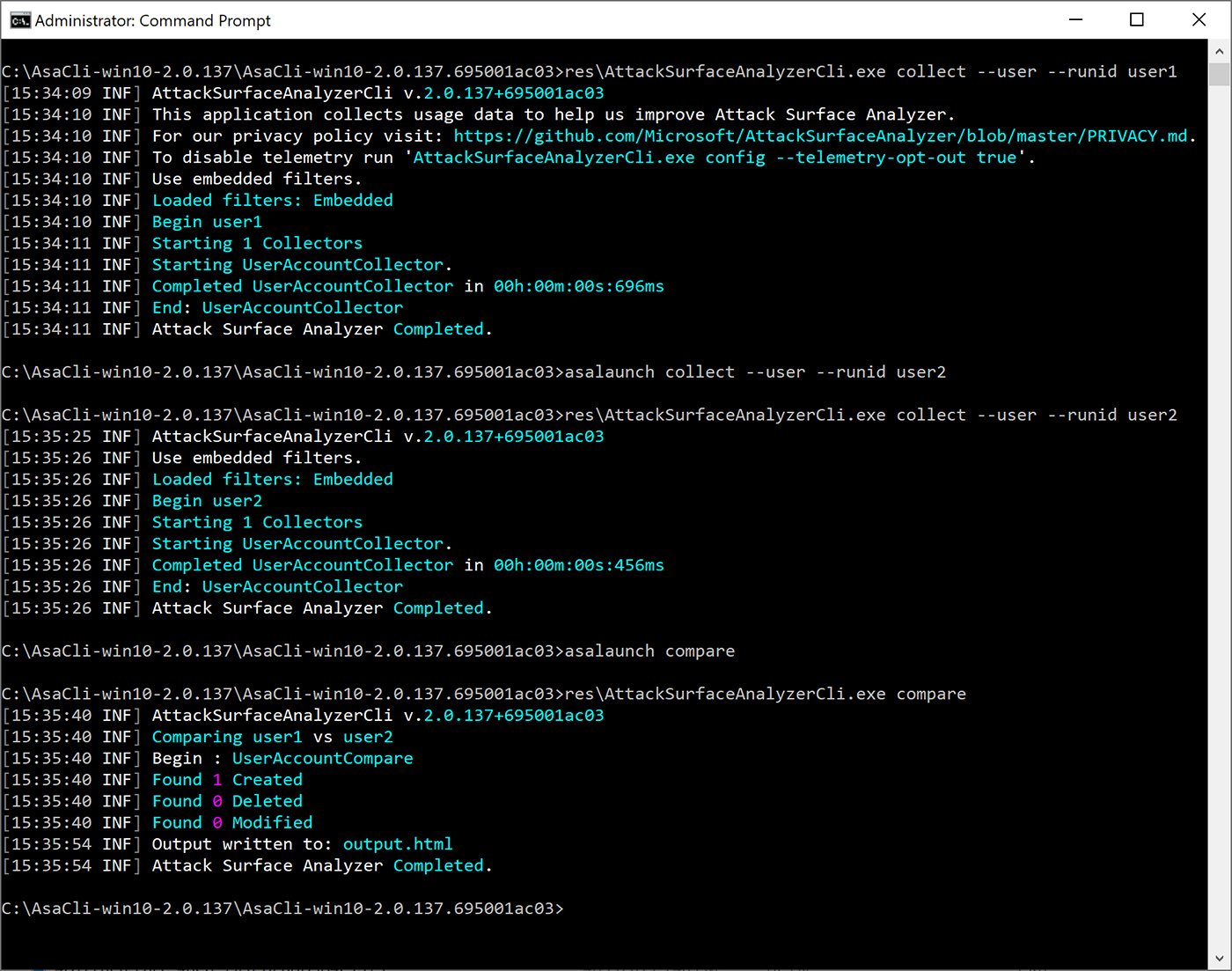The height and width of the screenshot is (971, 1232).
Task: Click the 'Found 0 Modified' result
Action: (232, 822)
